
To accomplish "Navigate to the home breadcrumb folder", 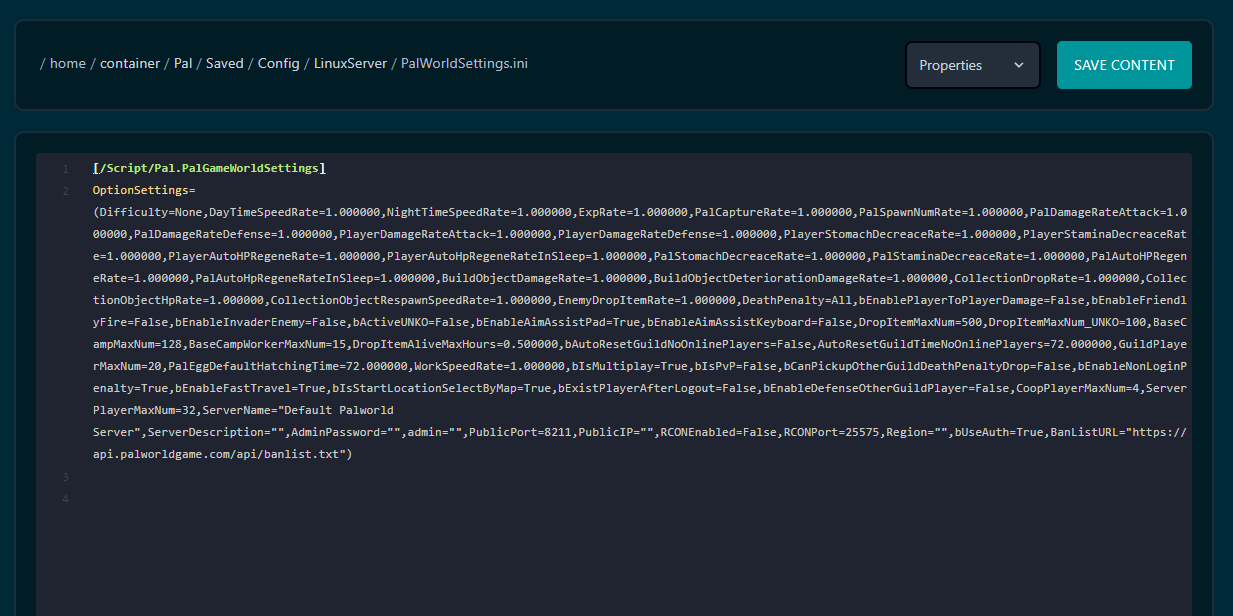I will (68, 63).
